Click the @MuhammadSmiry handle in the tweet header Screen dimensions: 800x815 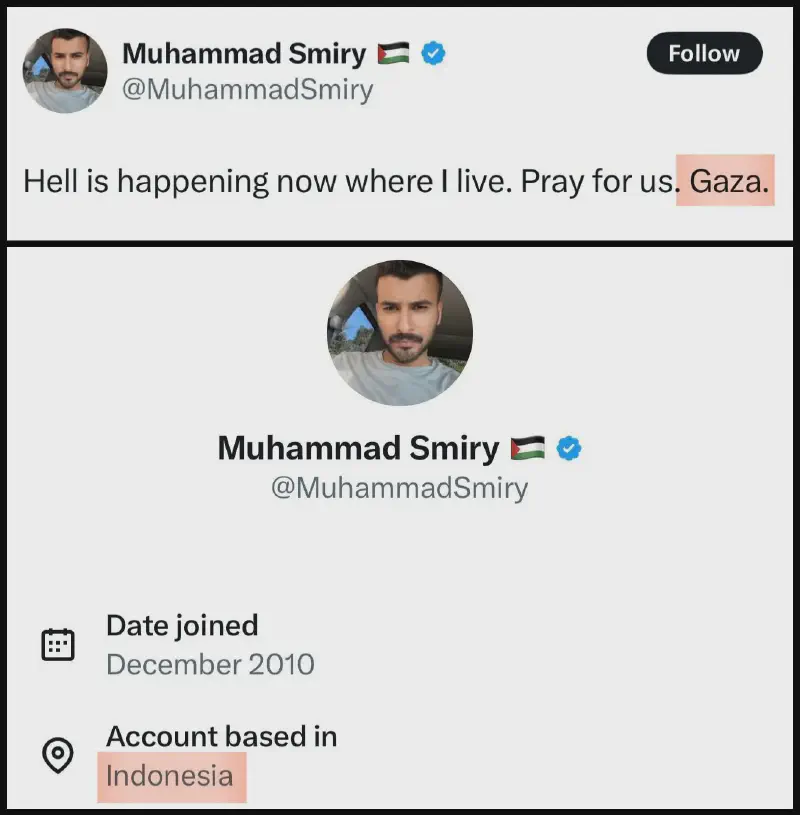click(x=247, y=90)
